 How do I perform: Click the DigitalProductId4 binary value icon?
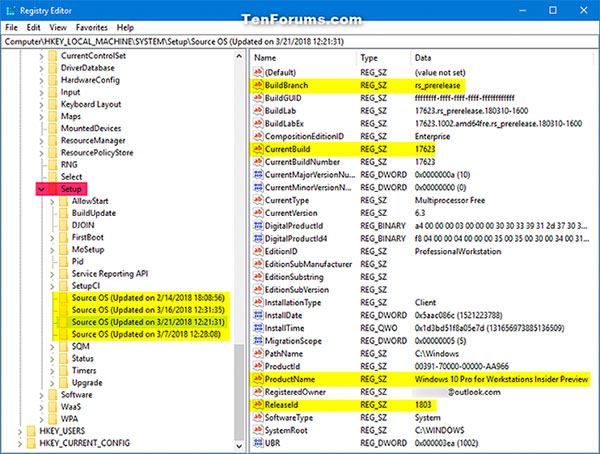click(258, 238)
